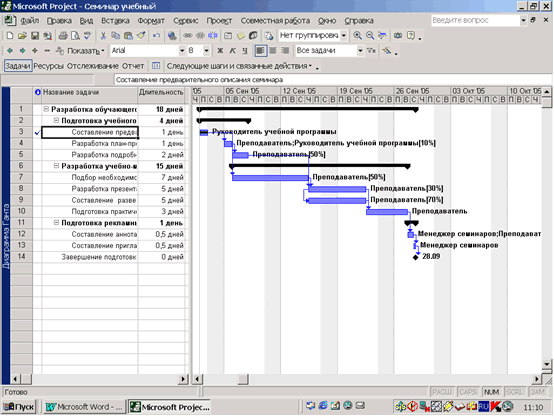Split the task bar

[x=213, y=35]
